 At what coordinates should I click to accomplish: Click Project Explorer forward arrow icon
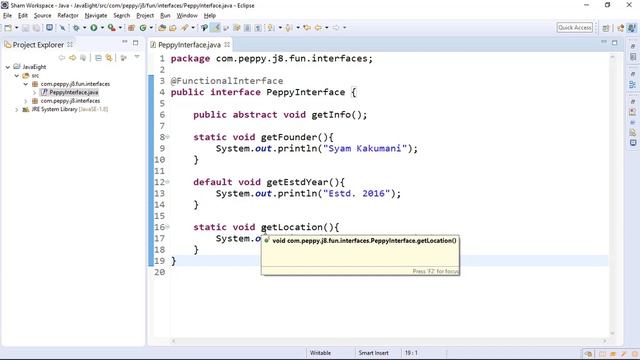[73, 58]
